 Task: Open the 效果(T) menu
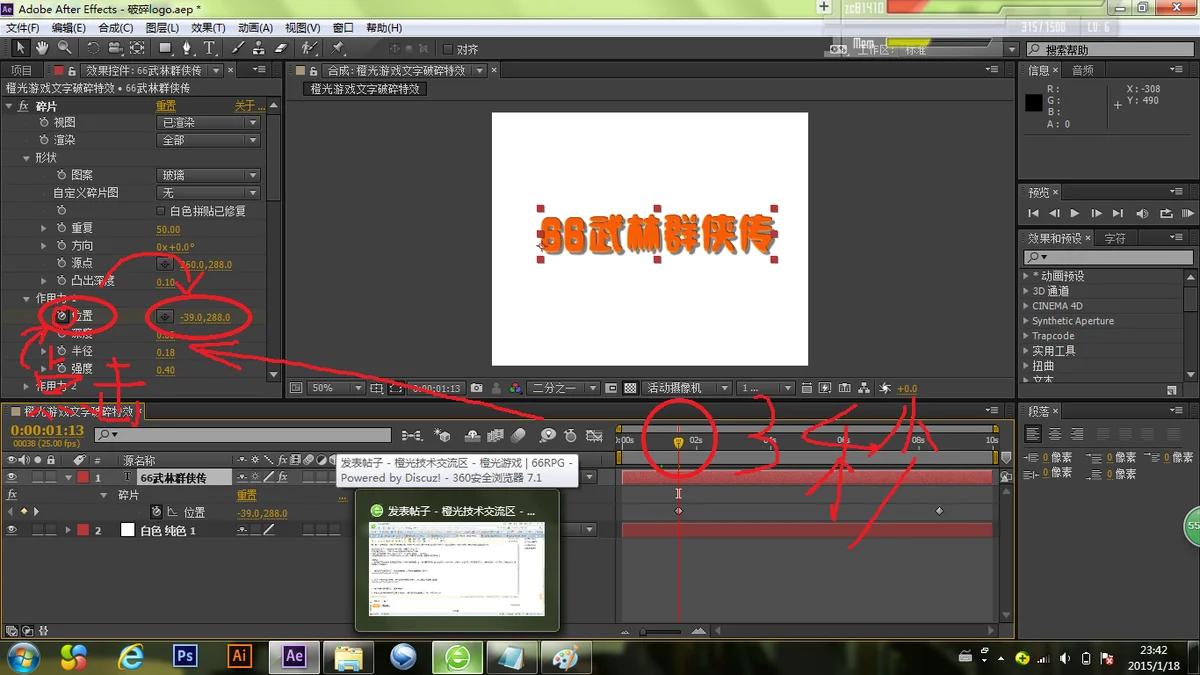point(208,28)
